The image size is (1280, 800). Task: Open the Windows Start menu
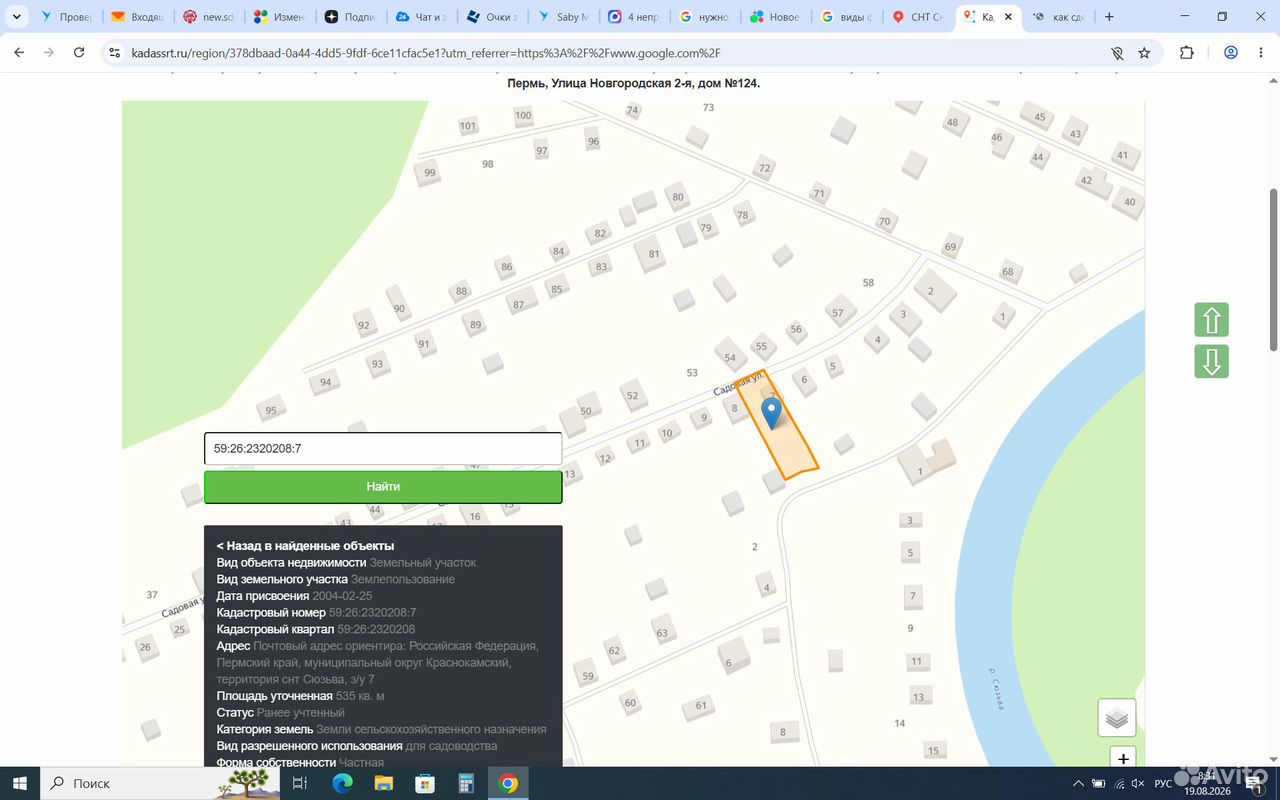coord(20,783)
